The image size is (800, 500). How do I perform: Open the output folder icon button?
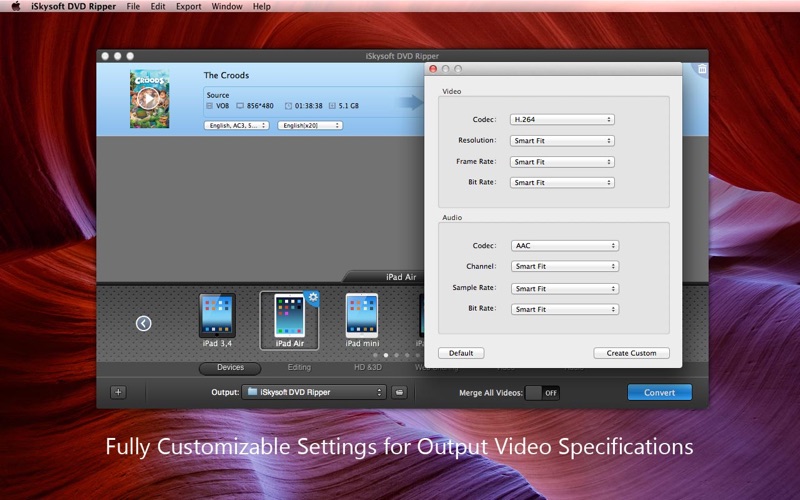click(399, 392)
